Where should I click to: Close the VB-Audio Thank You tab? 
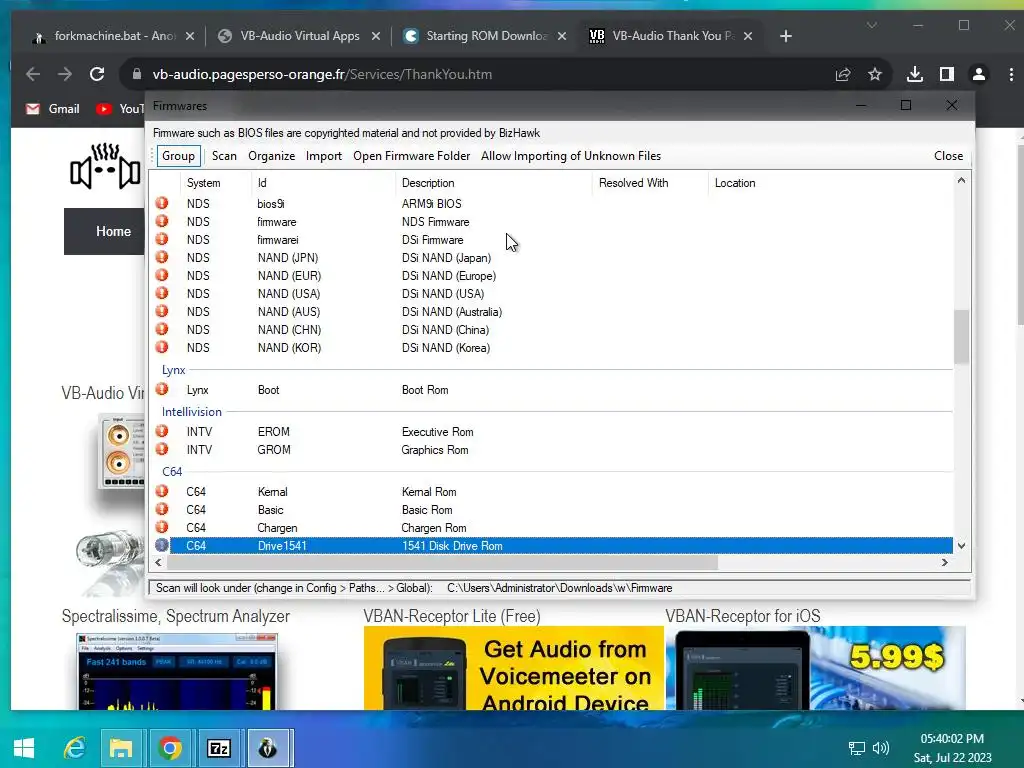[748, 36]
